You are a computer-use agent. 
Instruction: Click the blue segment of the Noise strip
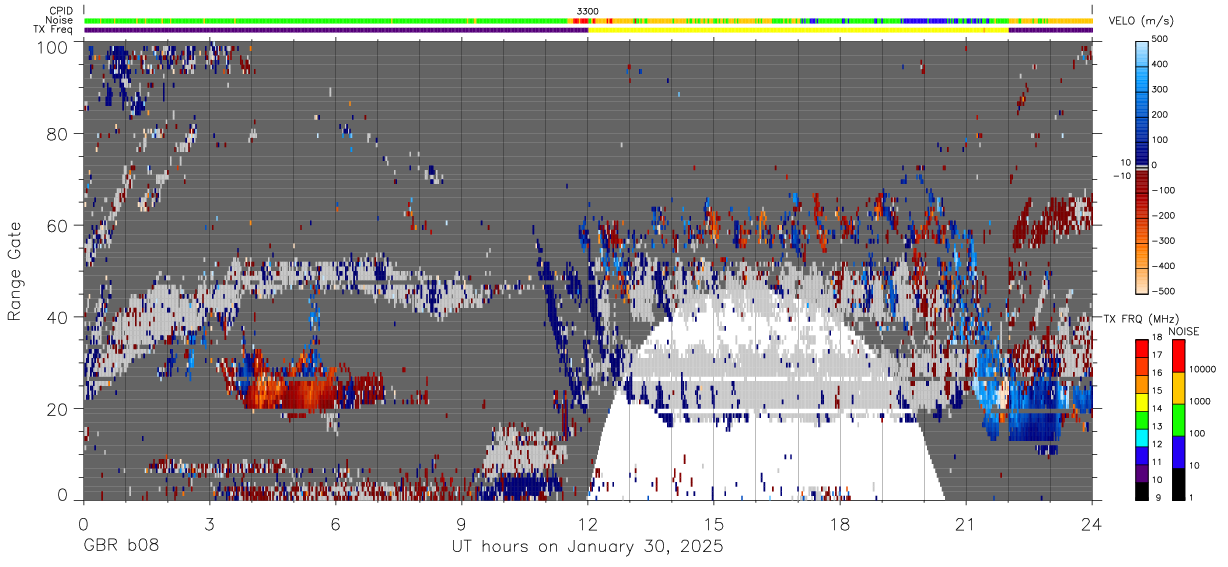click(x=925, y=20)
